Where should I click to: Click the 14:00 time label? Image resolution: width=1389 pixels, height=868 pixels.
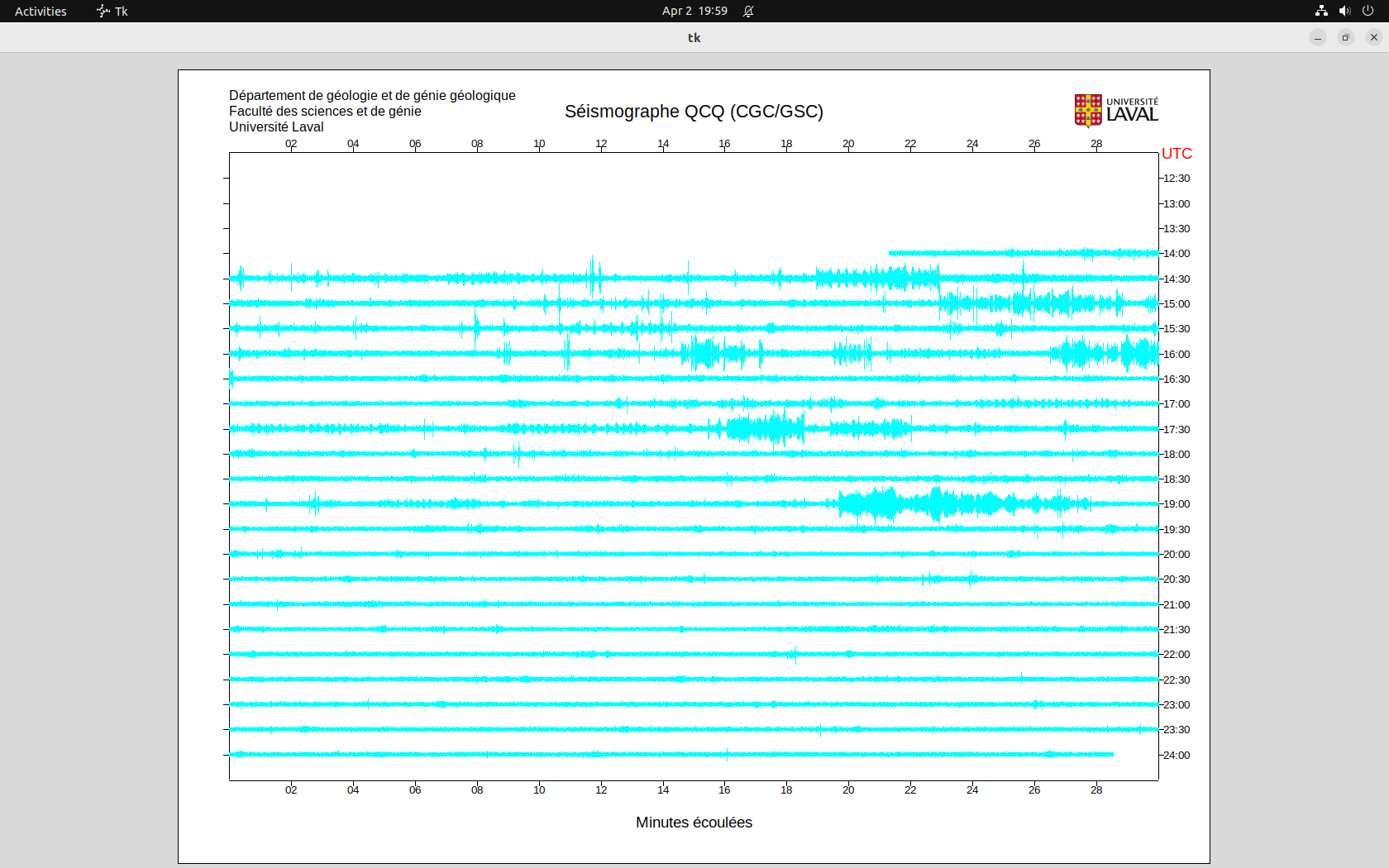click(x=1177, y=254)
